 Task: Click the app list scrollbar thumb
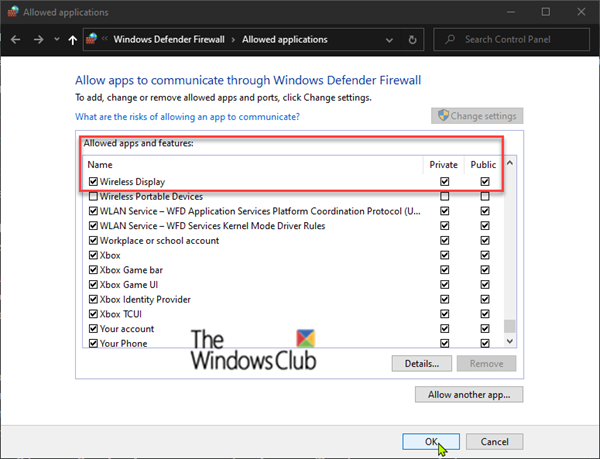click(x=510, y=326)
